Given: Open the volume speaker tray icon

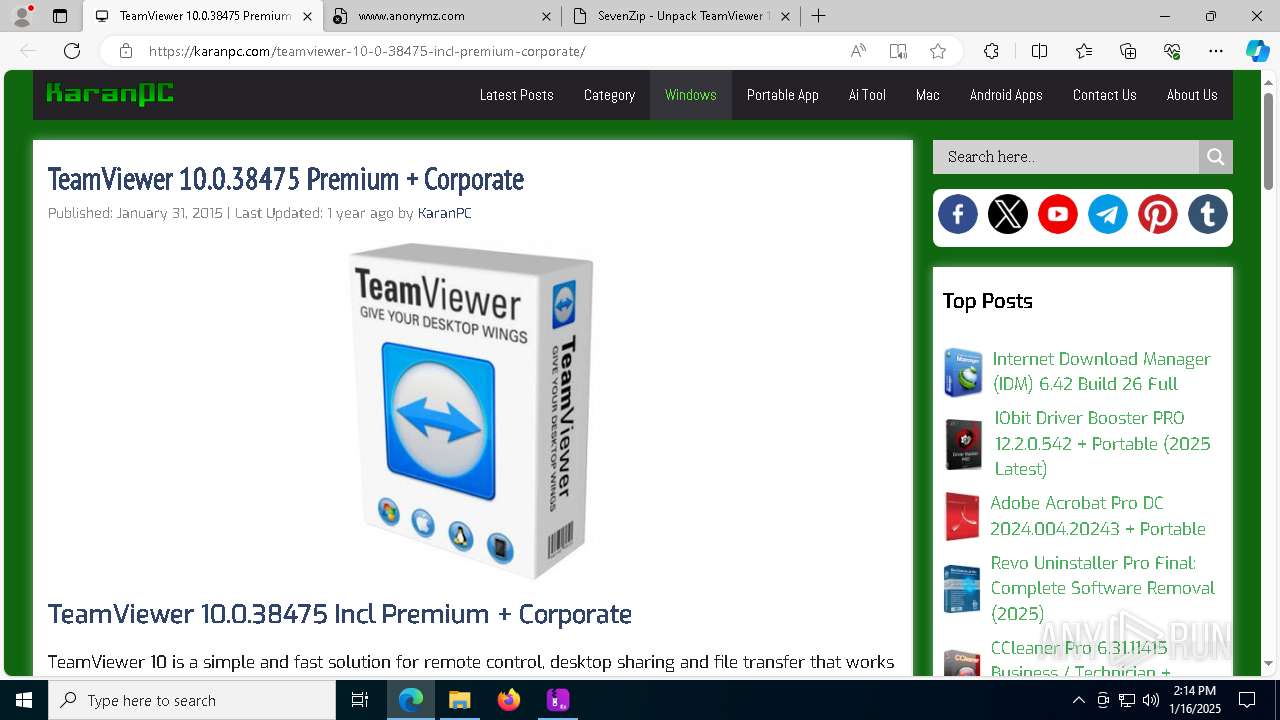Looking at the screenshot, I should (x=1151, y=700).
